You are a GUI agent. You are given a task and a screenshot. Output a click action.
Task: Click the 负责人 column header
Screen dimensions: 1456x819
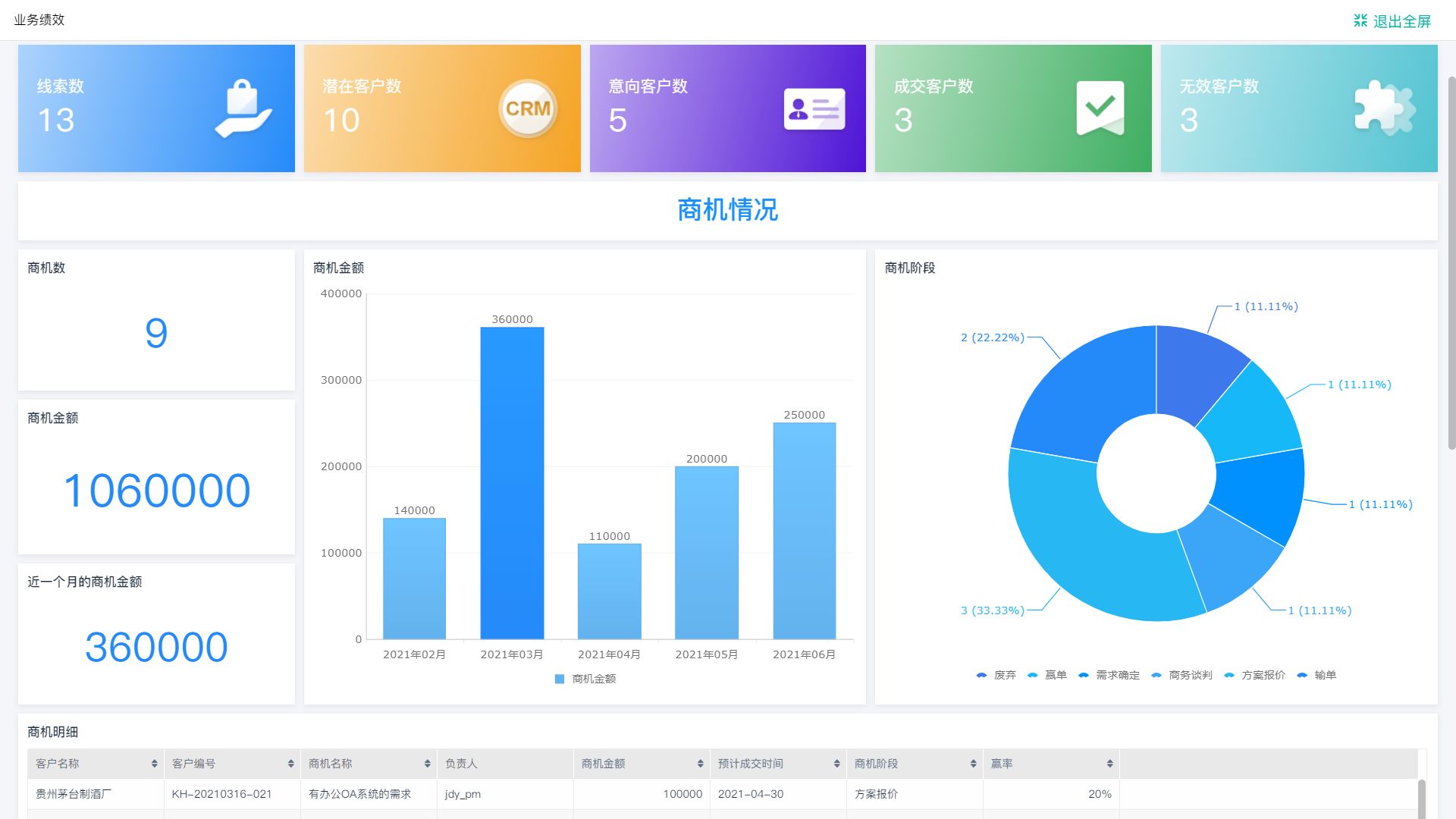461,764
